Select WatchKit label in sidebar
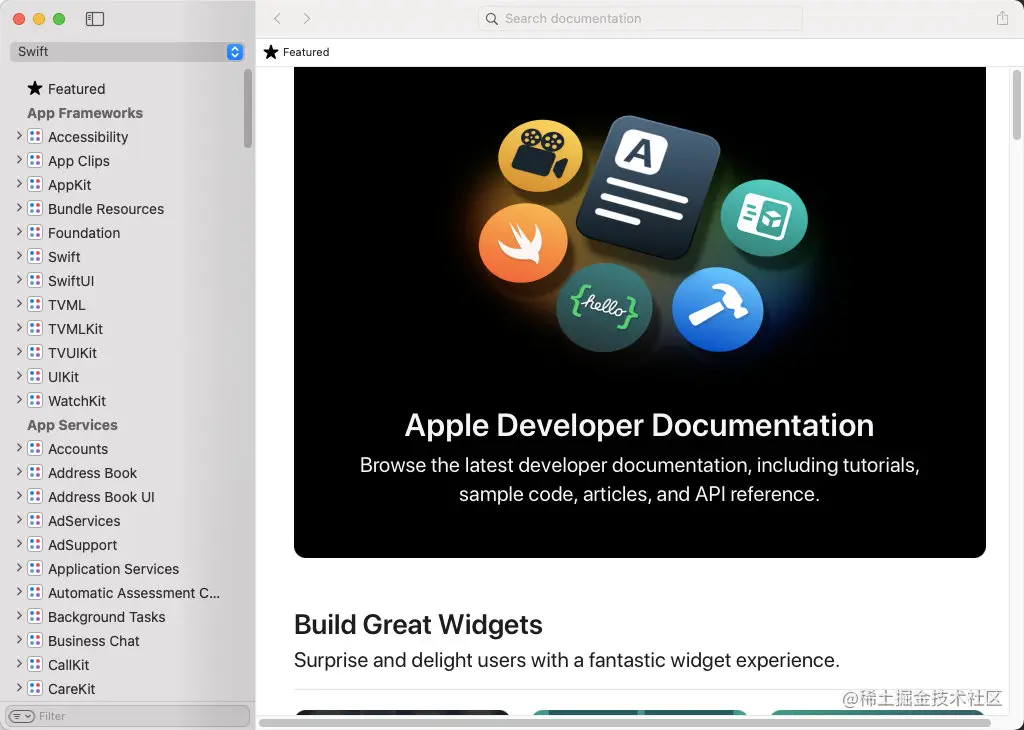This screenshot has width=1024, height=730. point(76,401)
